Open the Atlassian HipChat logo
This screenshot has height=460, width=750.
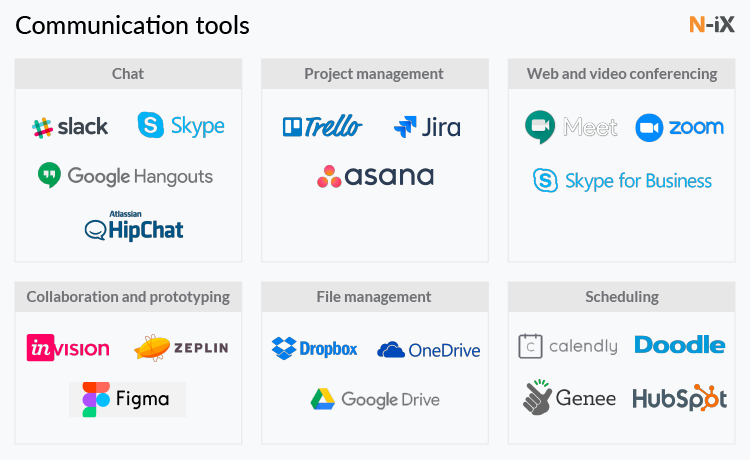pyautogui.click(x=134, y=226)
